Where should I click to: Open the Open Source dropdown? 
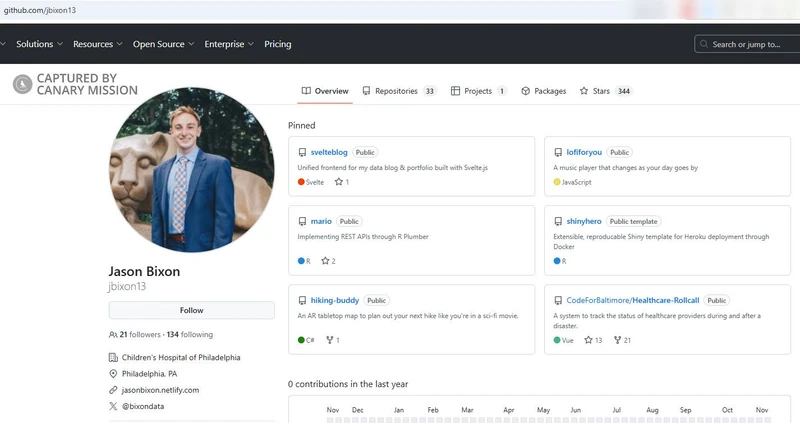point(163,44)
